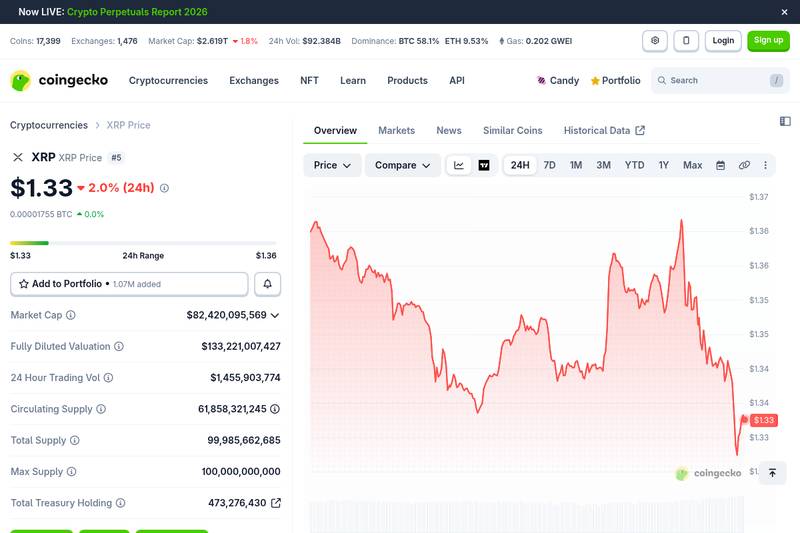Open the Candy rewards icon

pos(541,81)
